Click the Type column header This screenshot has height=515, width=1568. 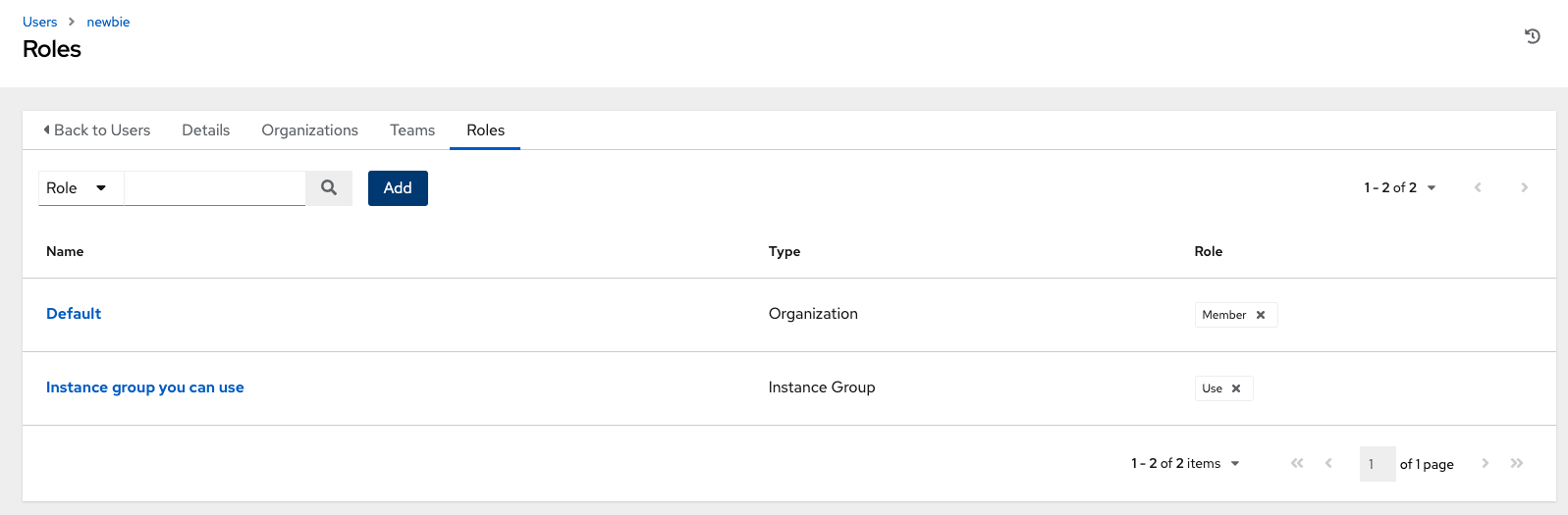point(784,251)
